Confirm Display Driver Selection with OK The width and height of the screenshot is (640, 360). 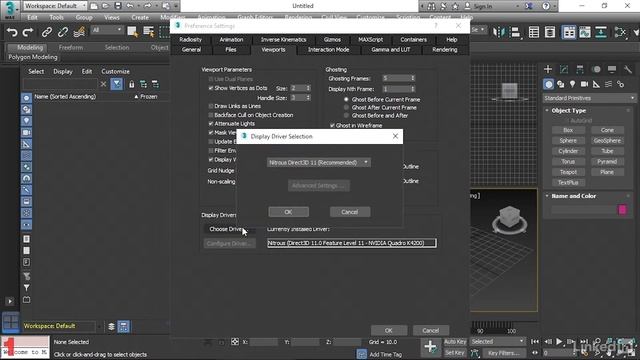tap(288, 212)
